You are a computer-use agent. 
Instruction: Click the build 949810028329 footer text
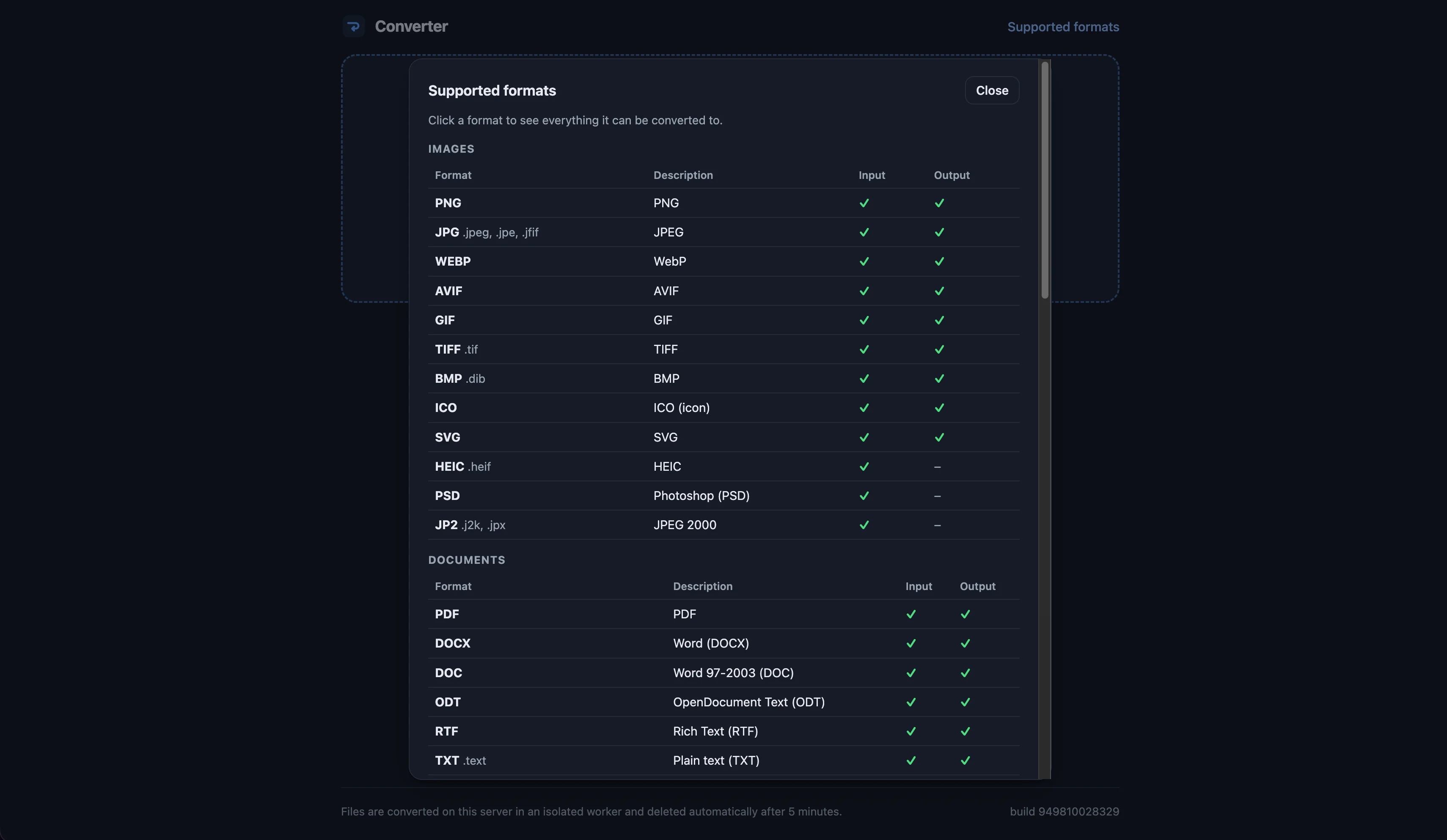pyautogui.click(x=1064, y=812)
